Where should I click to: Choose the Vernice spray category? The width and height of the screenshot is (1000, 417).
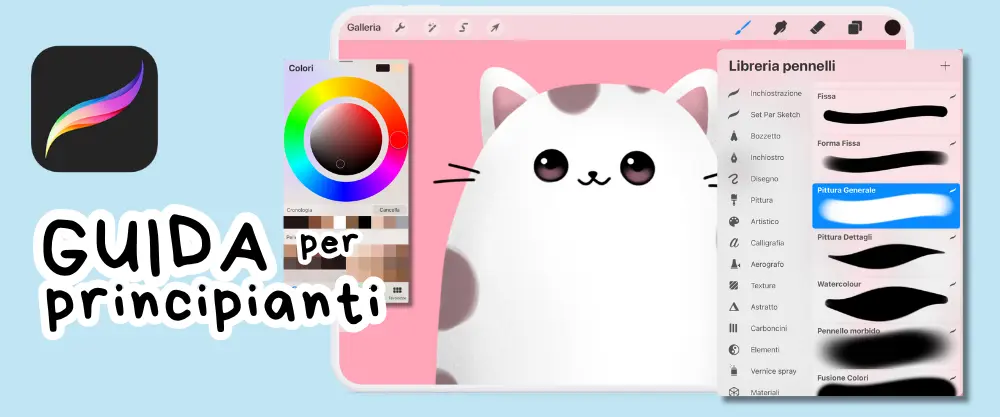coord(762,371)
